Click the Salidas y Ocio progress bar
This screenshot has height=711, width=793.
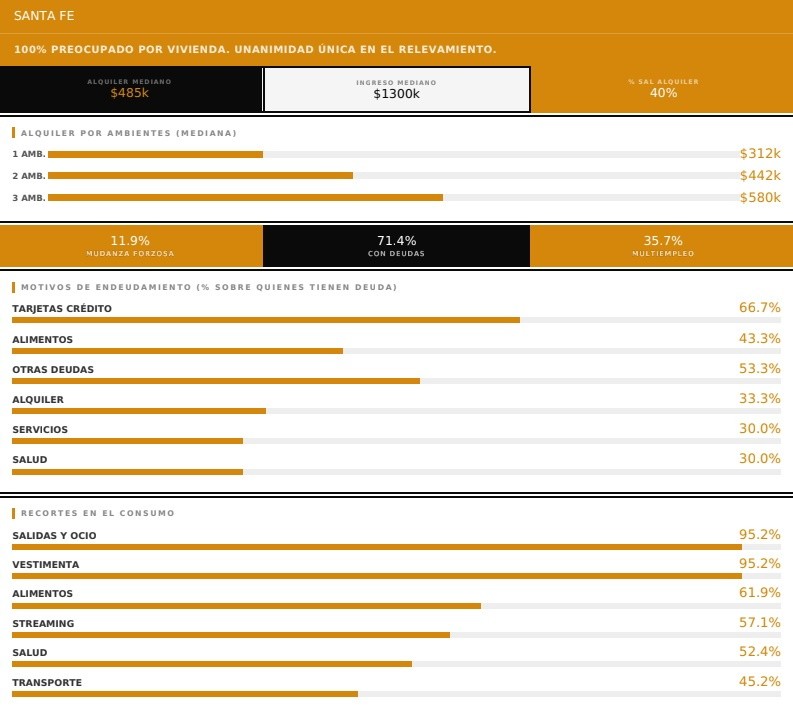coord(396,547)
